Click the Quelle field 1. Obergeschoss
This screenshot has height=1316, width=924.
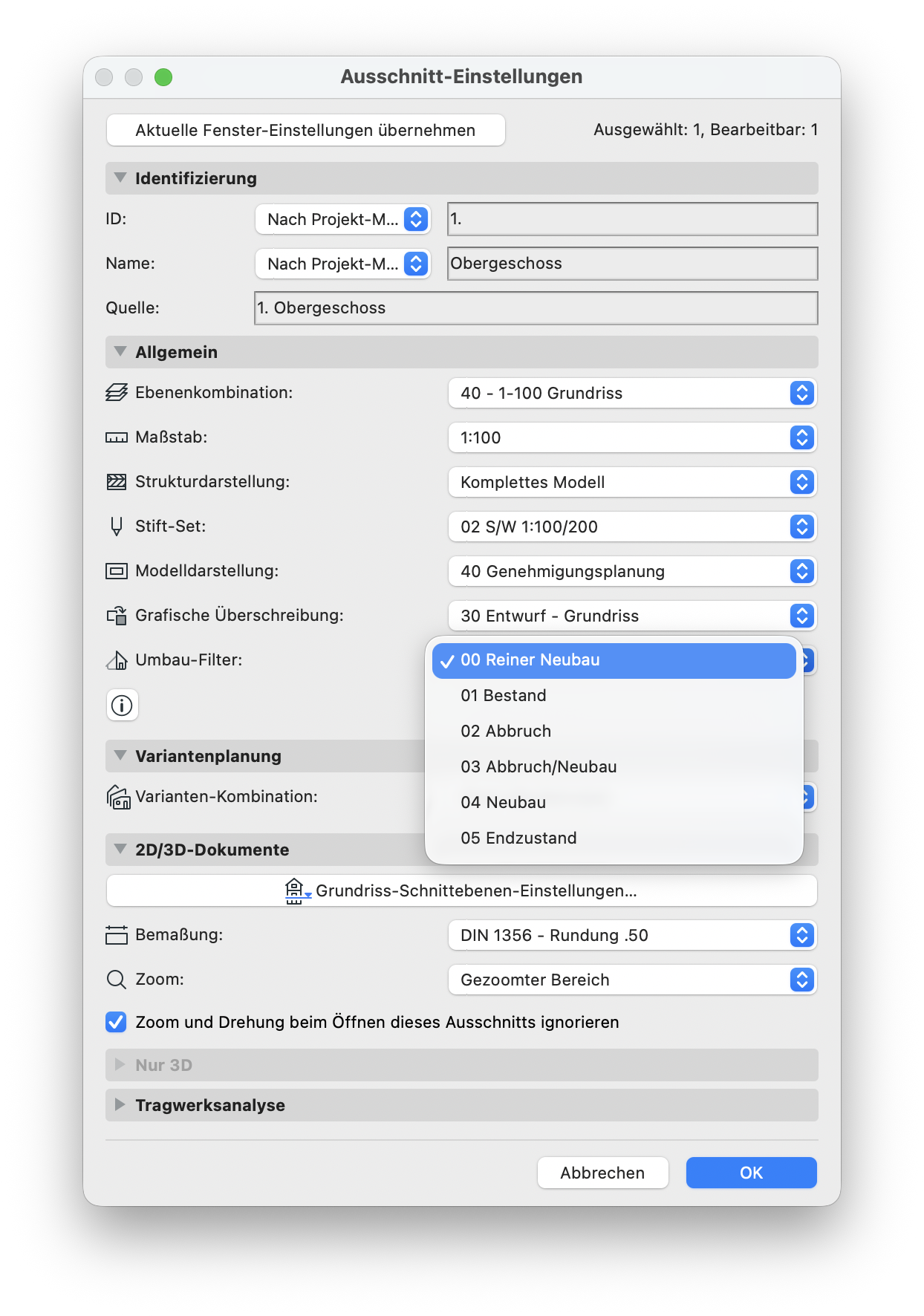pyautogui.click(x=536, y=308)
